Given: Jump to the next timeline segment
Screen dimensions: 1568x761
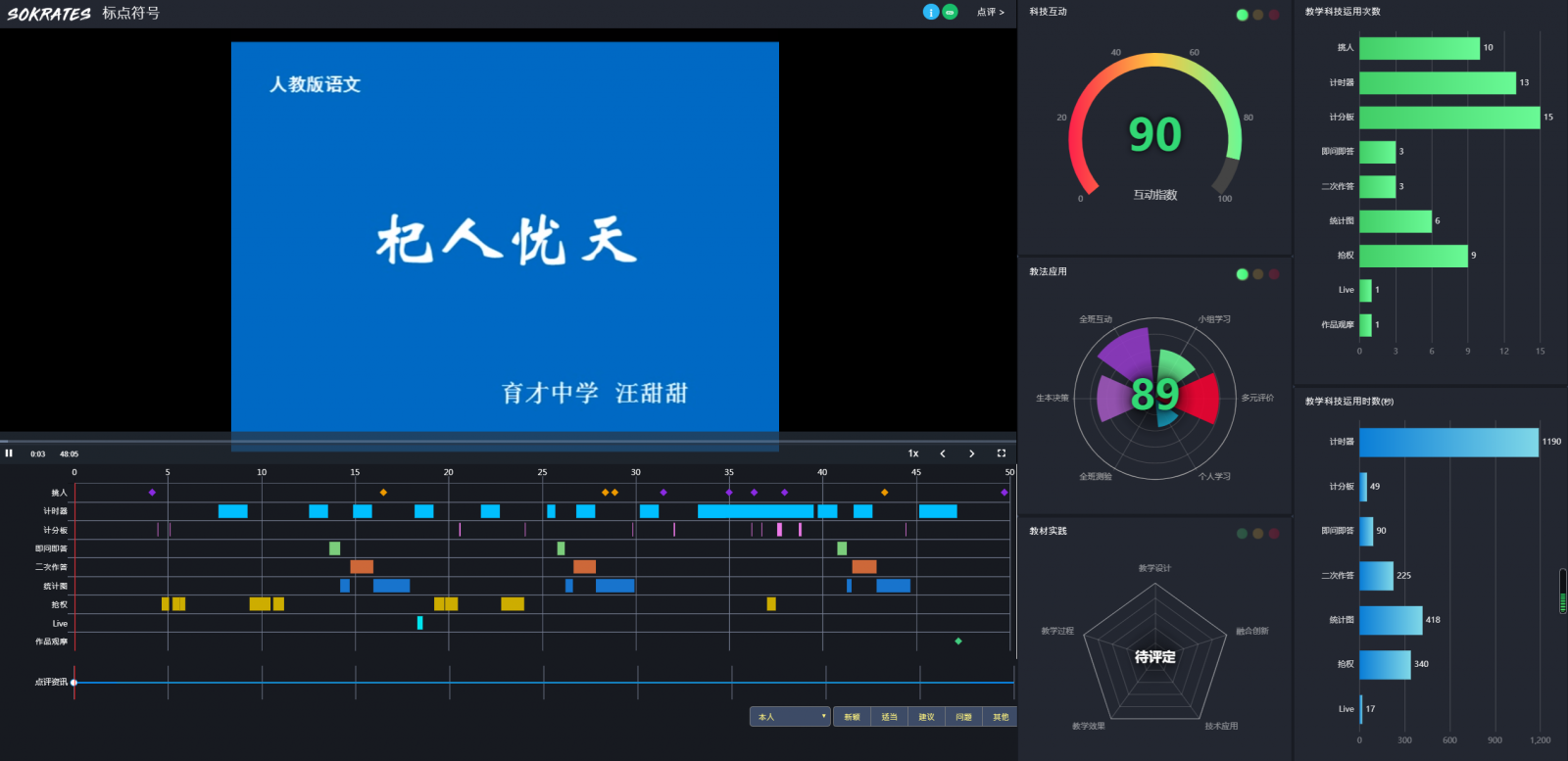Looking at the screenshot, I should 971,453.
